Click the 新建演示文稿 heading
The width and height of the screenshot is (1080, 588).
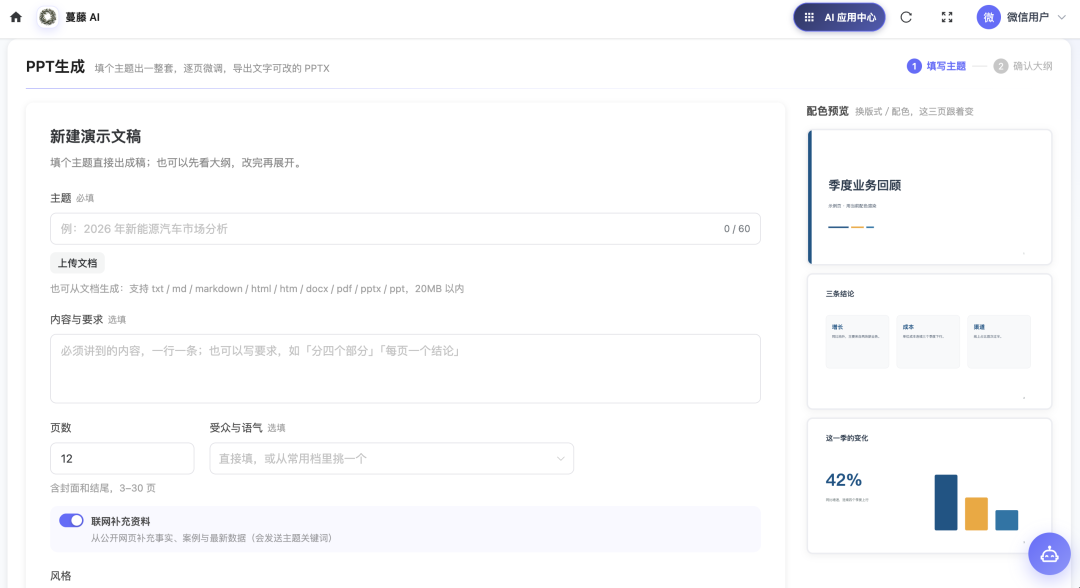[95, 136]
